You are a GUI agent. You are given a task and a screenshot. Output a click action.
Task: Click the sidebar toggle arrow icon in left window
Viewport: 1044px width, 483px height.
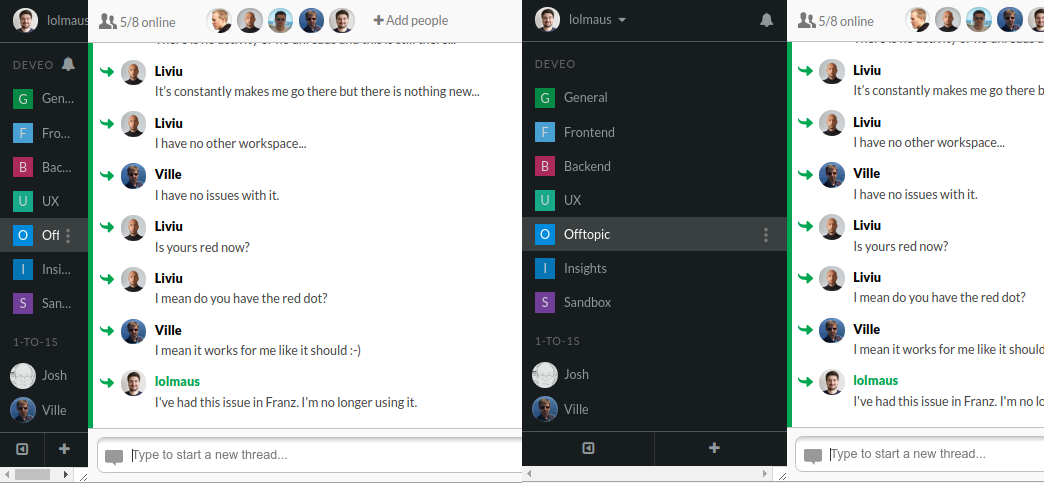pyautogui.click(x=22, y=449)
